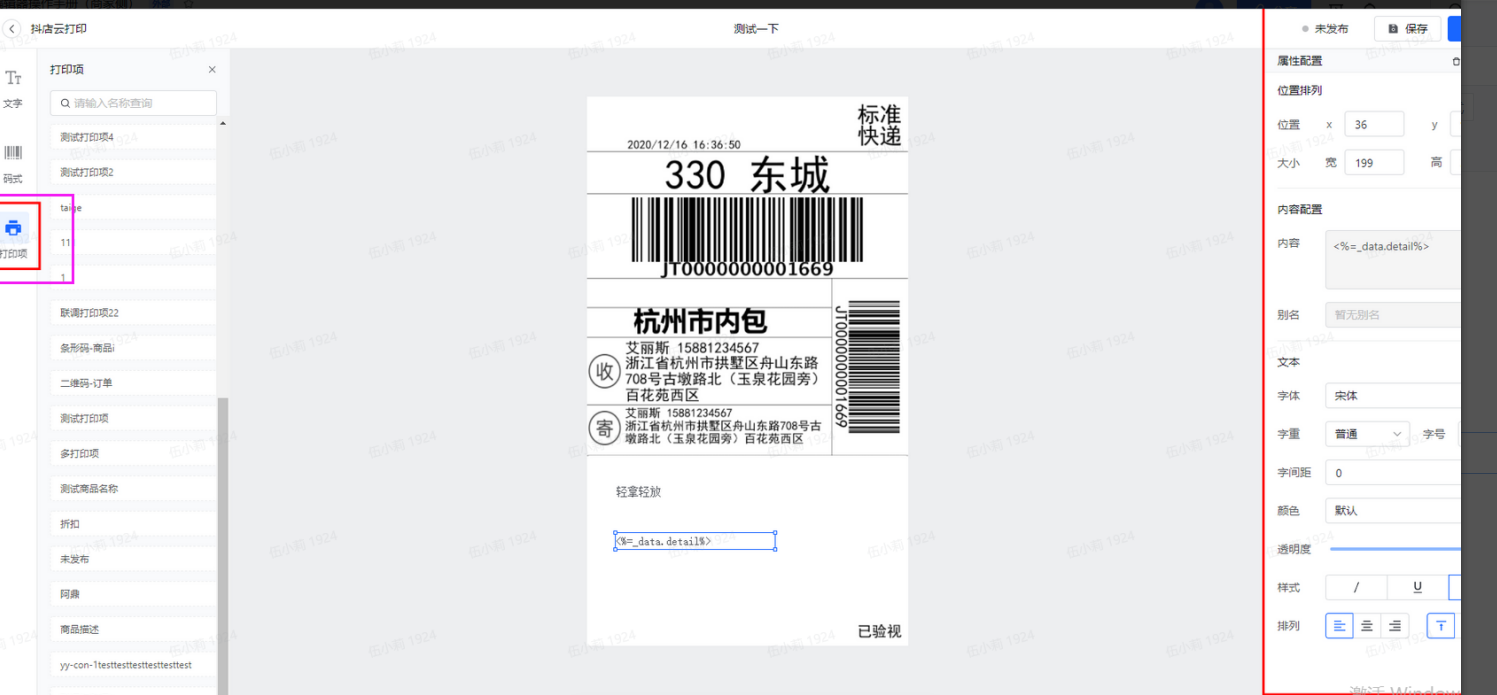Click the 标准快递 text on label
The image size is (1497, 695).
[x=879, y=125]
